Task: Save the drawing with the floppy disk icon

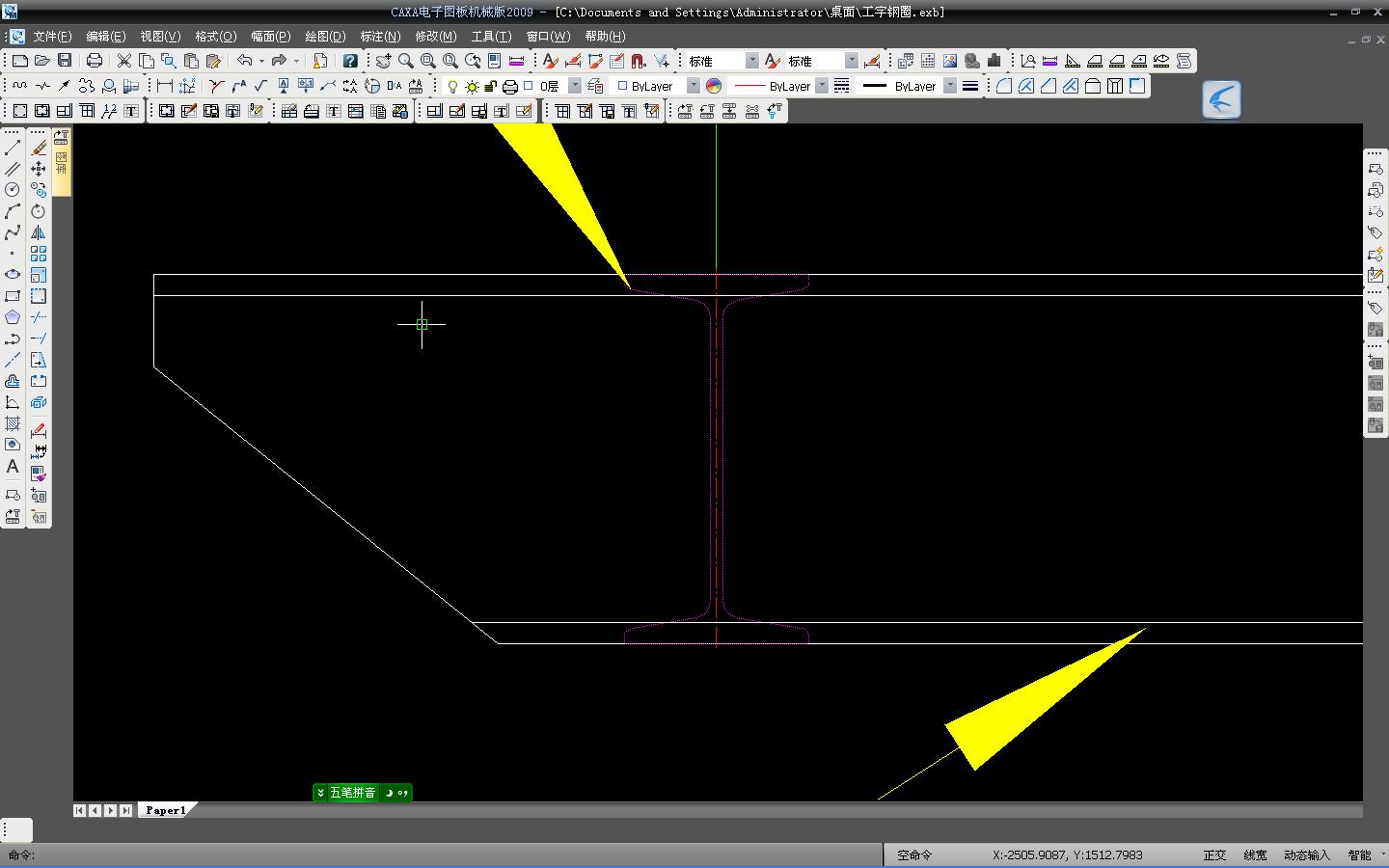Action: coord(64,61)
